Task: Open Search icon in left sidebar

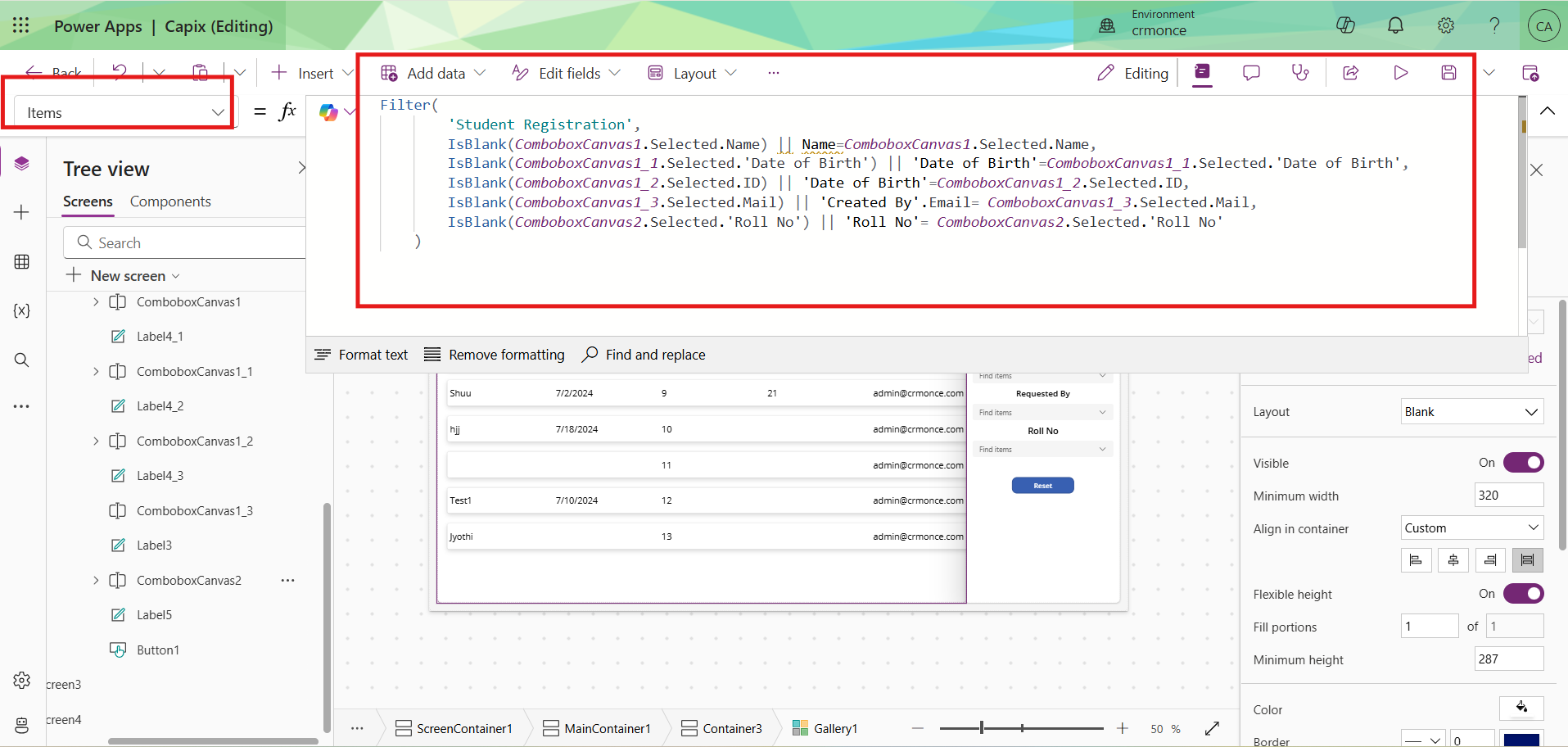Action: 22,360
